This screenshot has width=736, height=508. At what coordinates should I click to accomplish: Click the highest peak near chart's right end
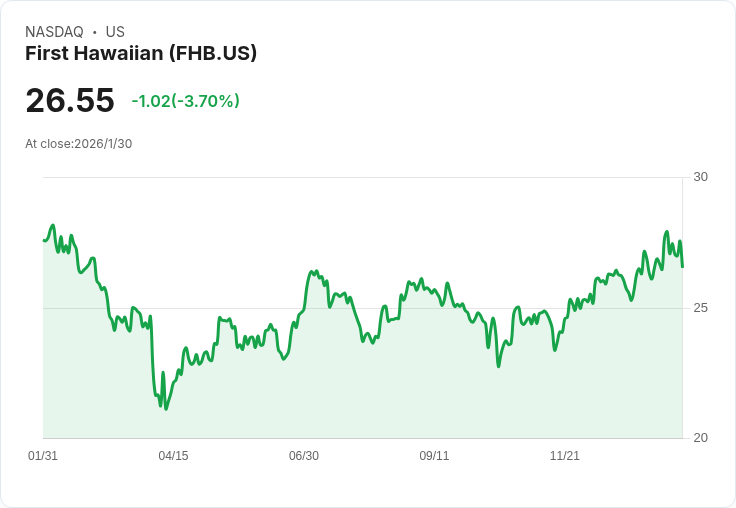667,232
